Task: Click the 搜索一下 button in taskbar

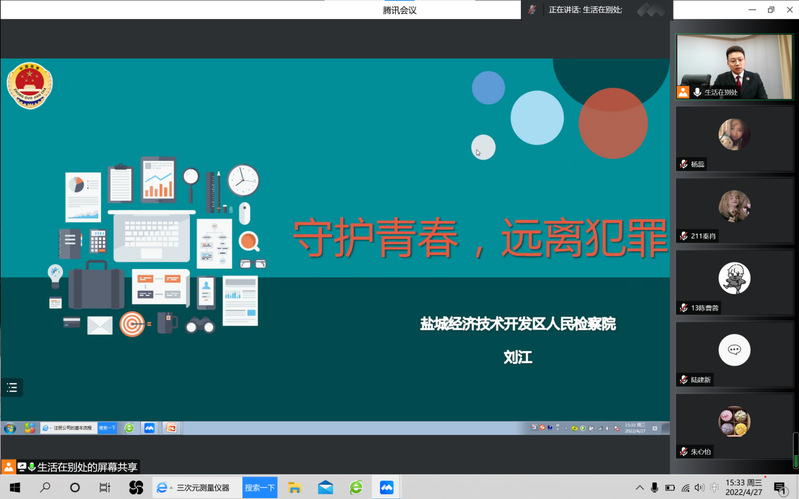Action: point(260,488)
